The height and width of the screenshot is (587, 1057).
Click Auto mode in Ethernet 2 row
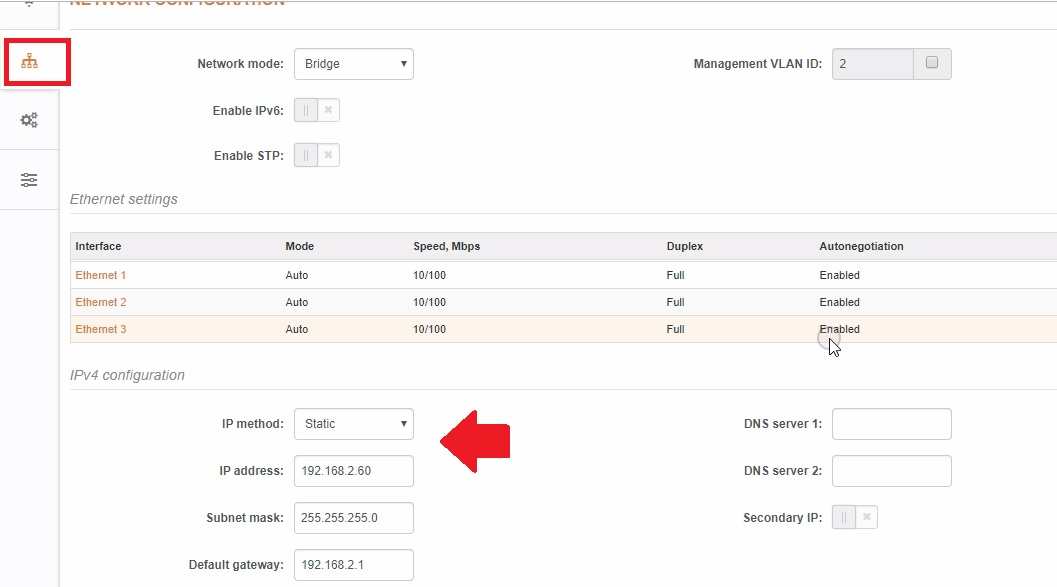(x=297, y=302)
